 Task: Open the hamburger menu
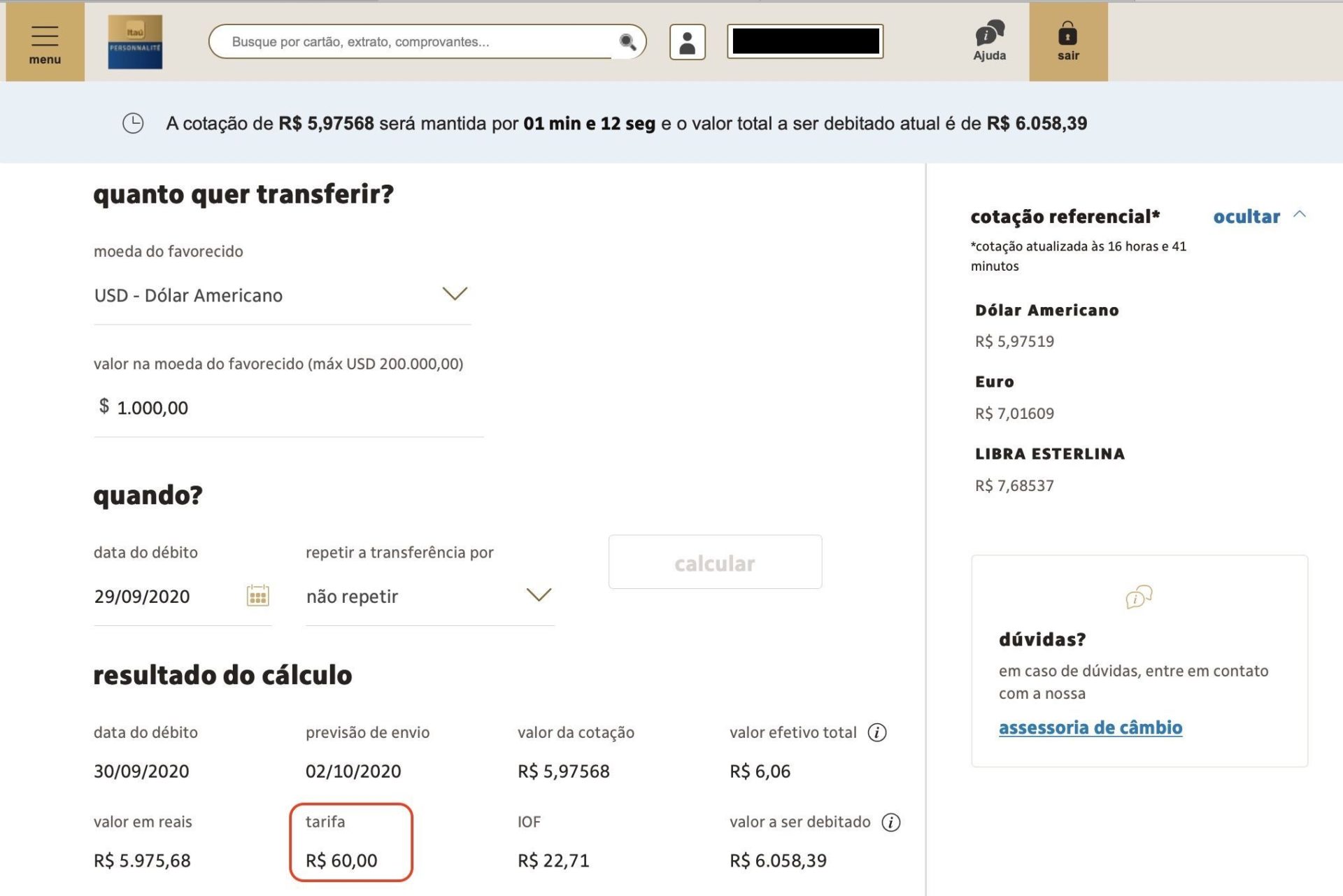[44, 35]
